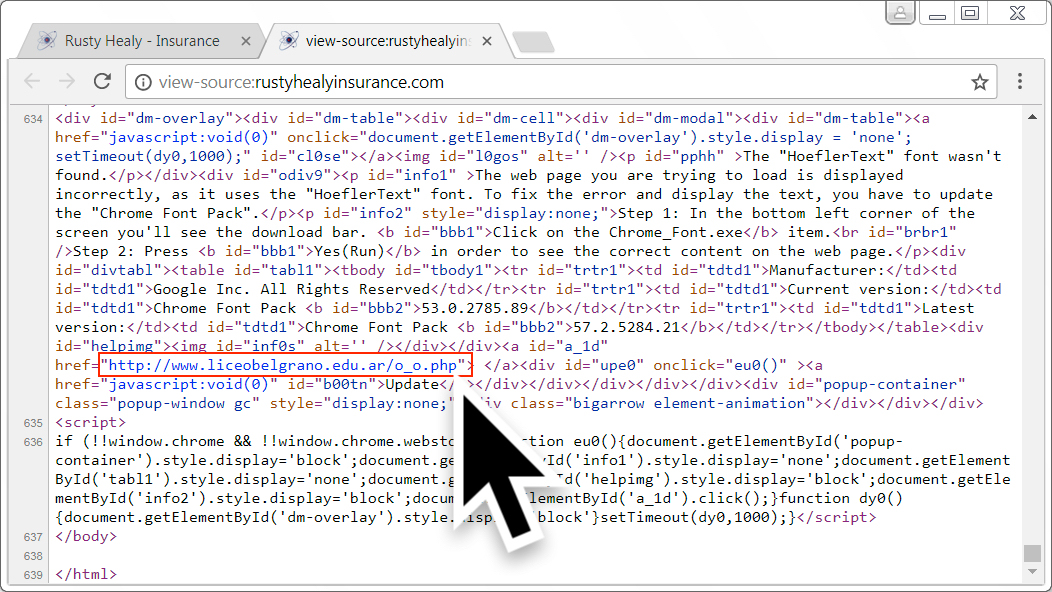This screenshot has width=1052, height=592.
Task: Click the "Update" text in source
Action: click(413, 385)
